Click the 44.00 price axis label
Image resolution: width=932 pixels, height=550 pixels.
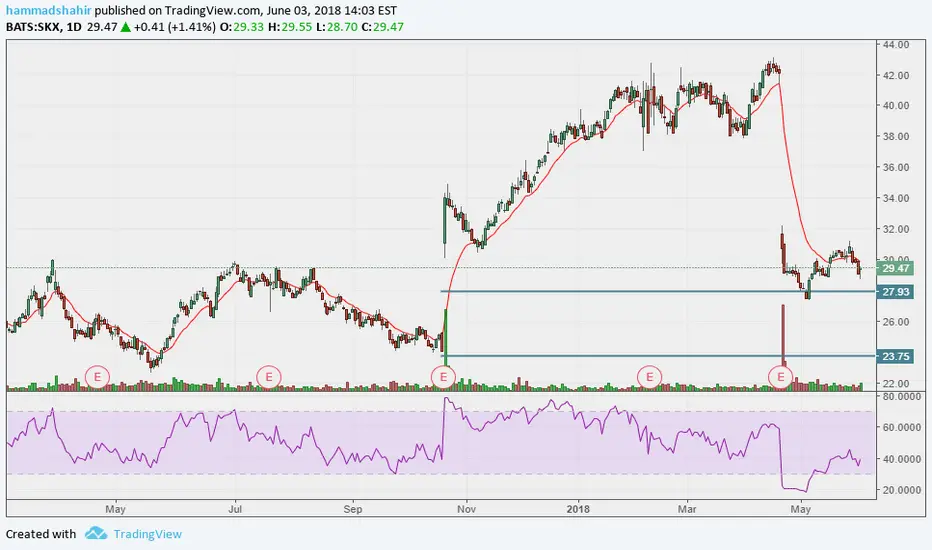point(896,45)
